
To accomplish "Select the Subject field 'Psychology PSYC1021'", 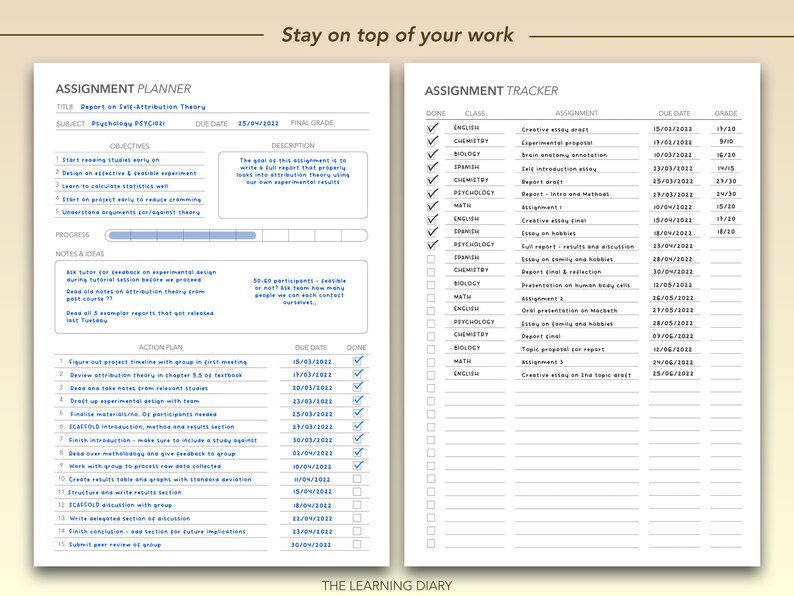I will 128,123.
